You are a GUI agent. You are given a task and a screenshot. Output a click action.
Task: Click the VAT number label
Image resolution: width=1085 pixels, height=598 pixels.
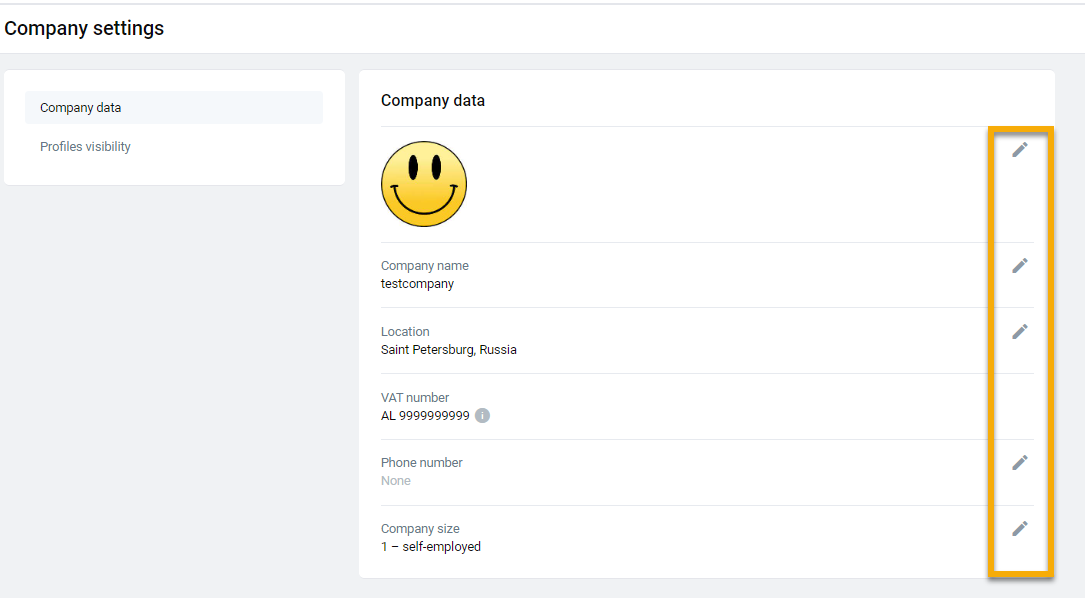pos(414,397)
